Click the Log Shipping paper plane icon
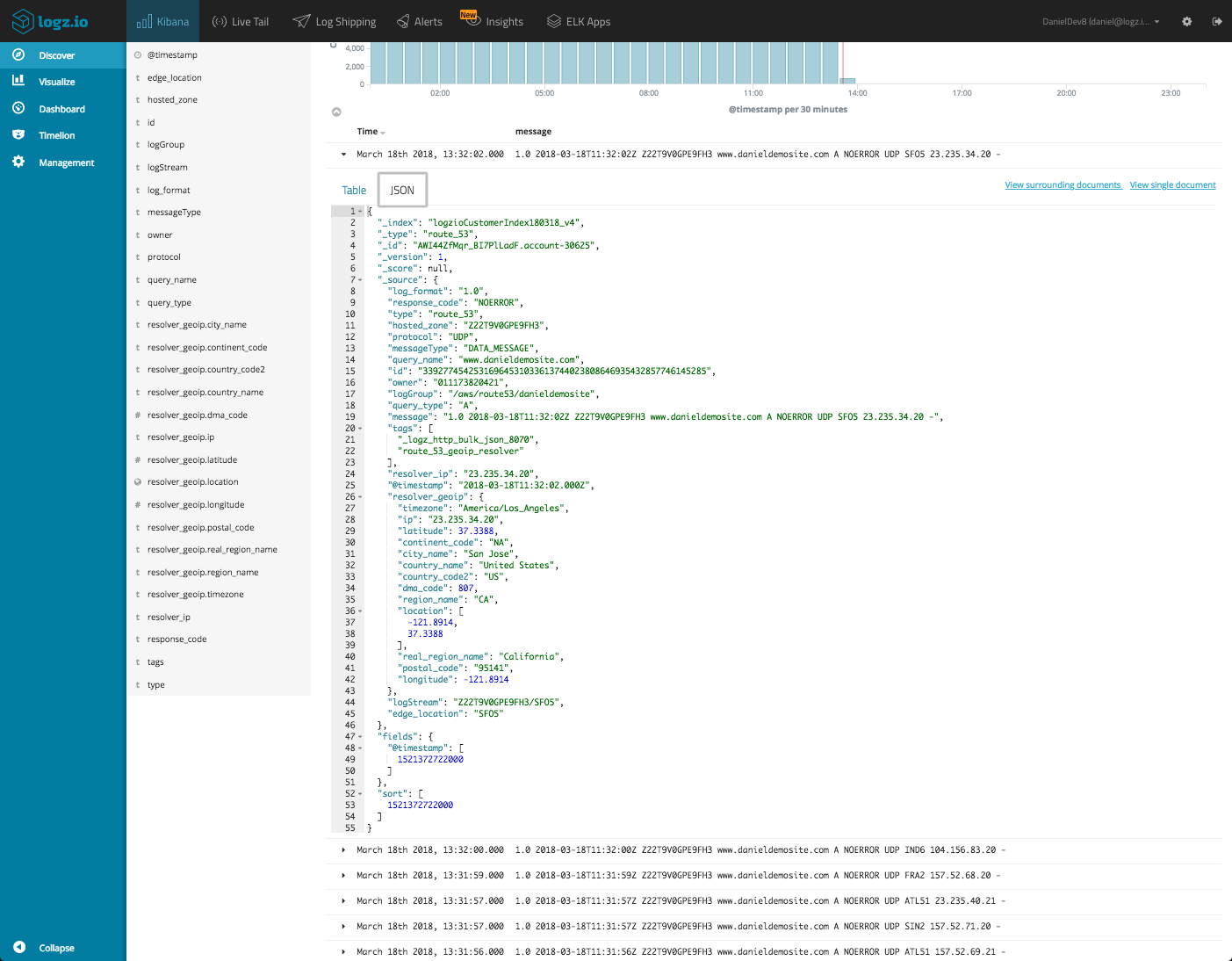1232x961 pixels. tap(301, 21)
